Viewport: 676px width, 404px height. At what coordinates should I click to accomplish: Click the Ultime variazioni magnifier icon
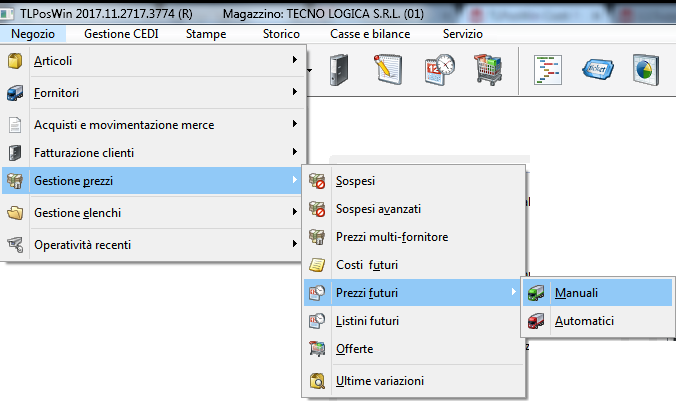click(317, 381)
